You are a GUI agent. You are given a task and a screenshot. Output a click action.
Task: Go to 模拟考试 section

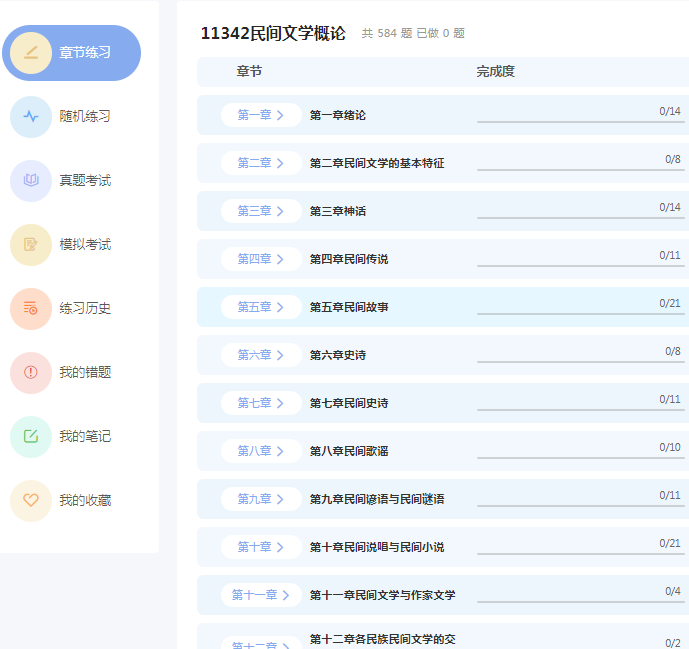[x=85, y=244]
